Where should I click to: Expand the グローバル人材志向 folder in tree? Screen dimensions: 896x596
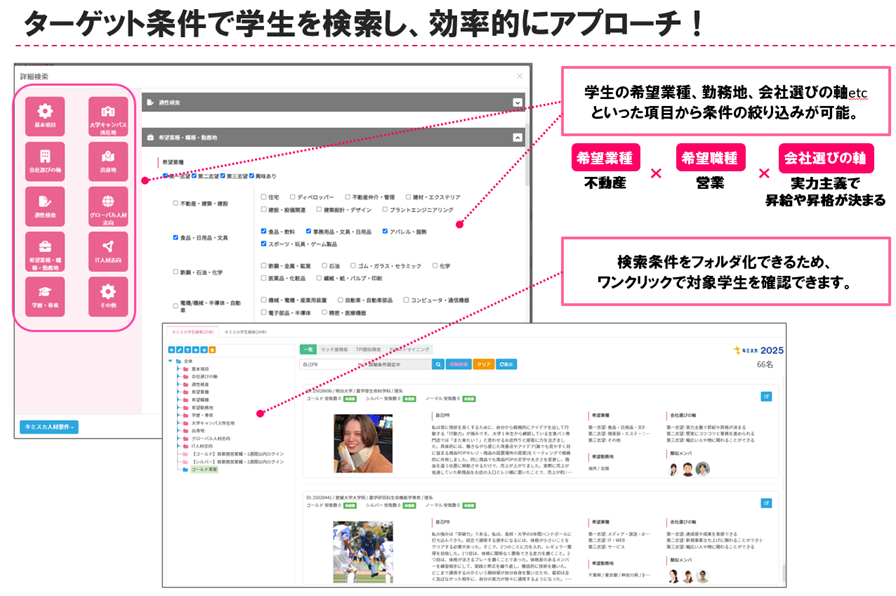point(178,438)
